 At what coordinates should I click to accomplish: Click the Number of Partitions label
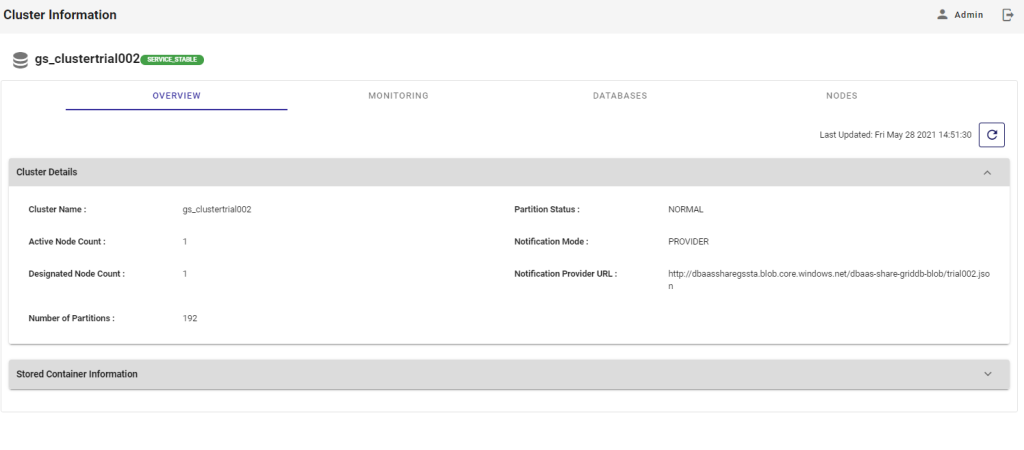point(71,319)
